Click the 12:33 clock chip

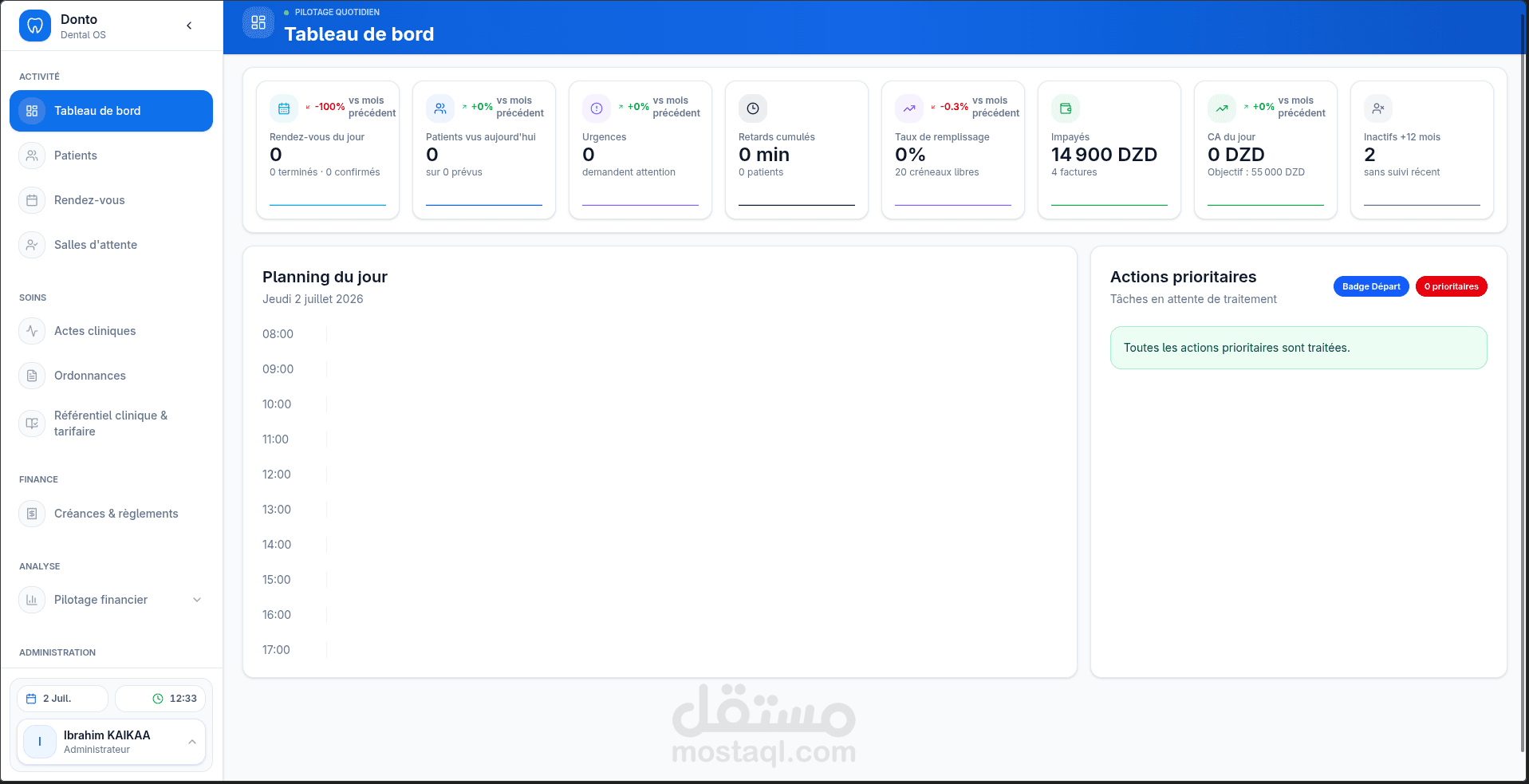pyautogui.click(x=160, y=699)
